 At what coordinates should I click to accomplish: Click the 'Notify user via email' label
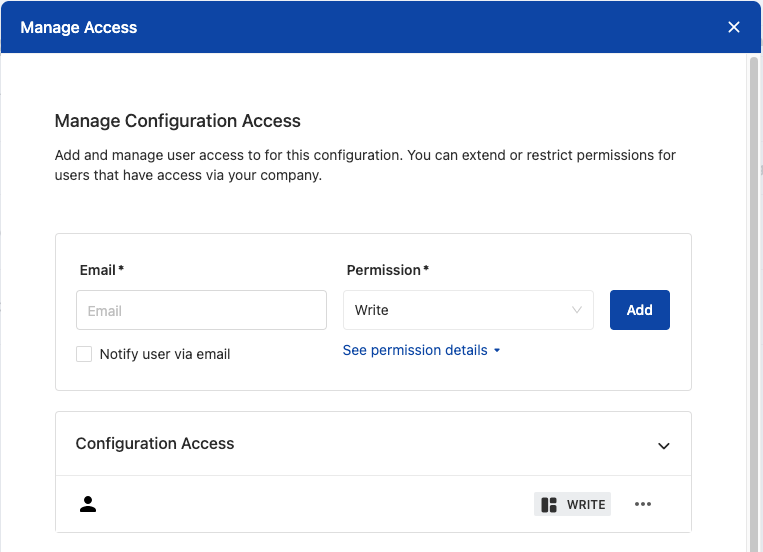pos(165,354)
